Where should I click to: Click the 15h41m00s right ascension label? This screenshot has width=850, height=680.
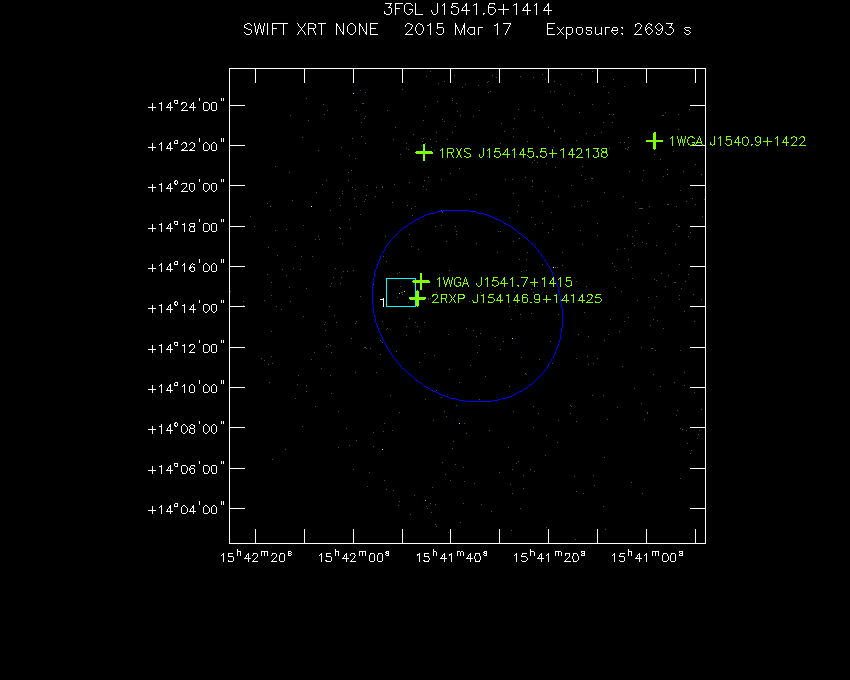pyautogui.click(x=647, y=557)
